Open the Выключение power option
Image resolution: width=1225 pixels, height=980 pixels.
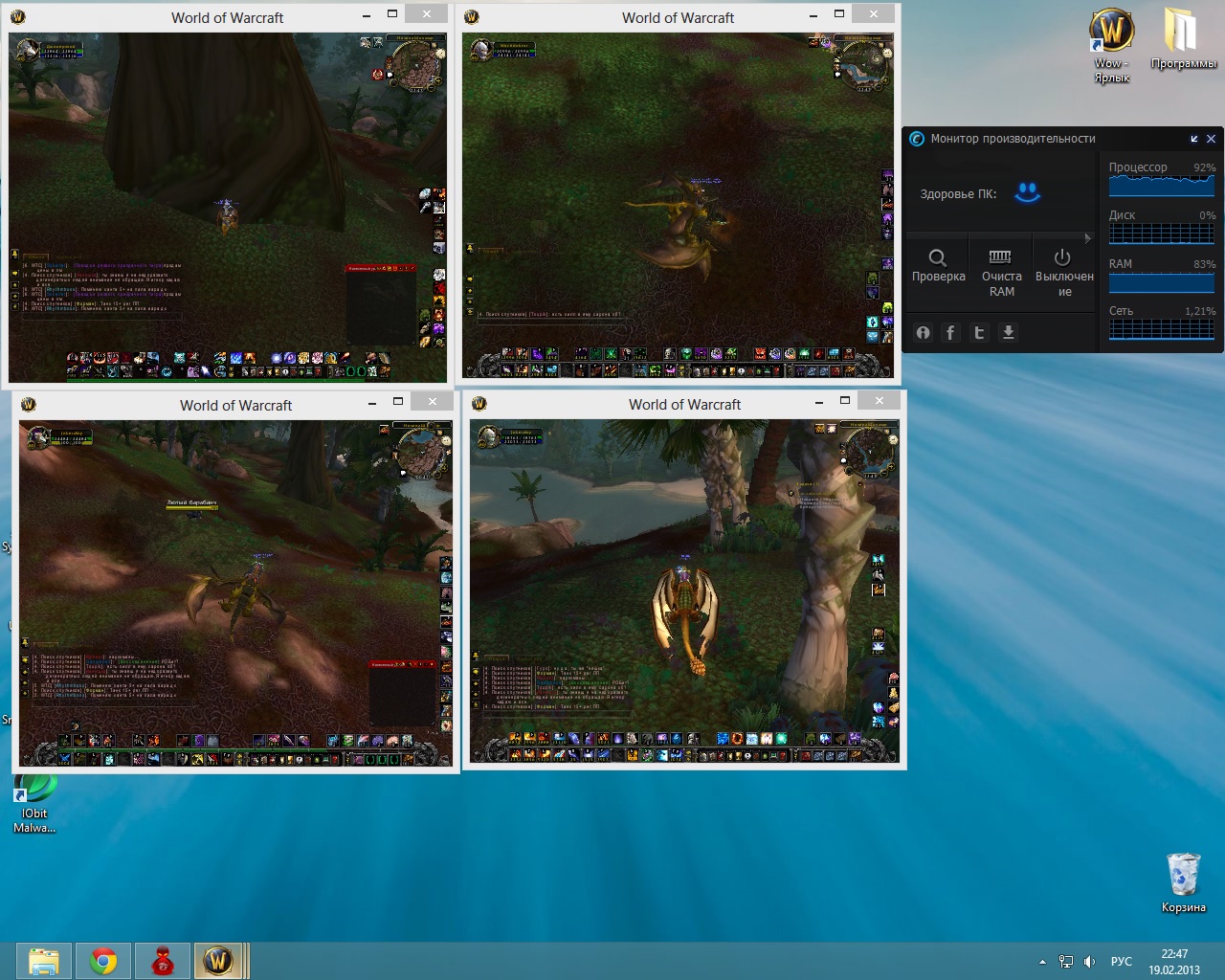[1063, 274]
